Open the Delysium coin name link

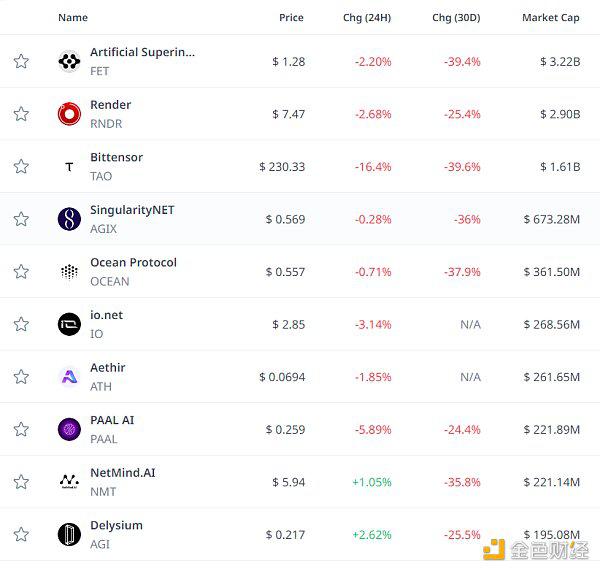click(x=116, y=525)
